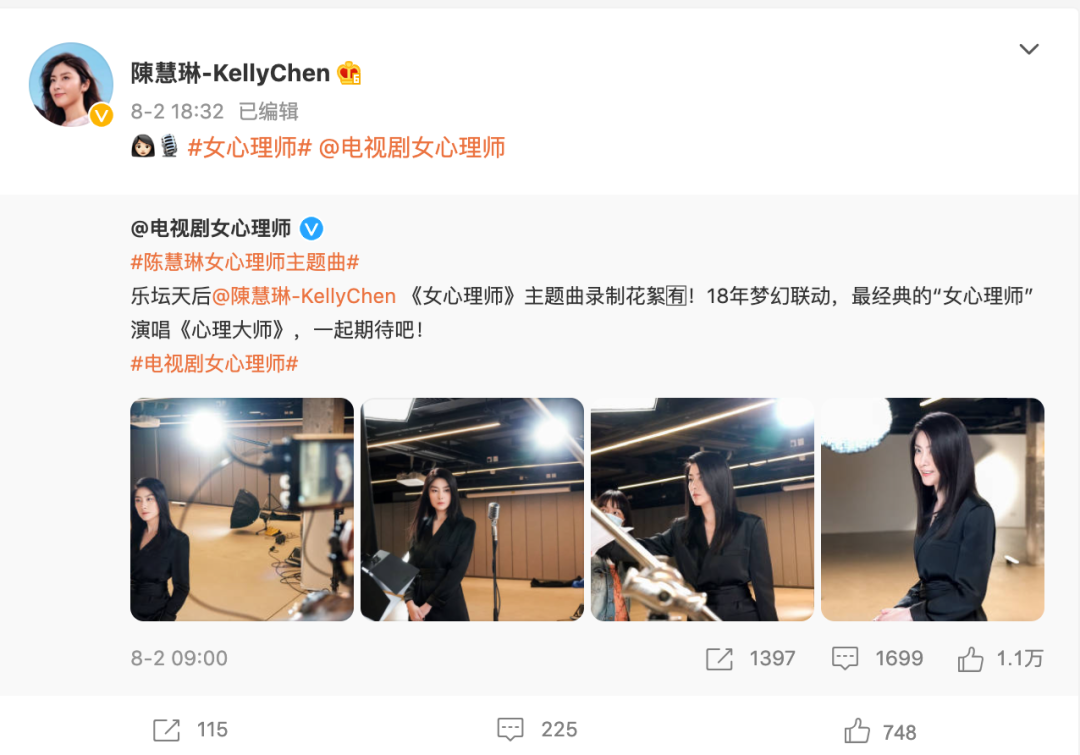Click the blue verified badge icon
This screenshot has height=755, width=1080.
pyautogui.click(x=311, y=228)
